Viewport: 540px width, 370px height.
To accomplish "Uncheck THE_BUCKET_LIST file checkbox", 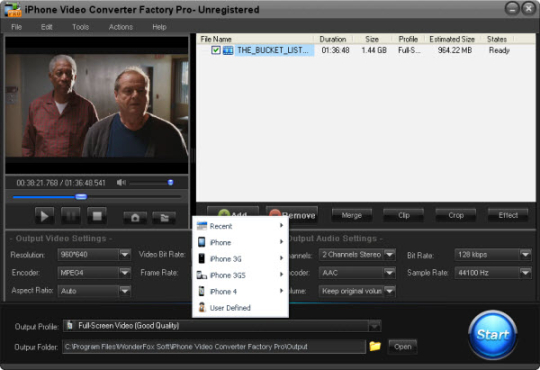I will click(x=216, y=50).
